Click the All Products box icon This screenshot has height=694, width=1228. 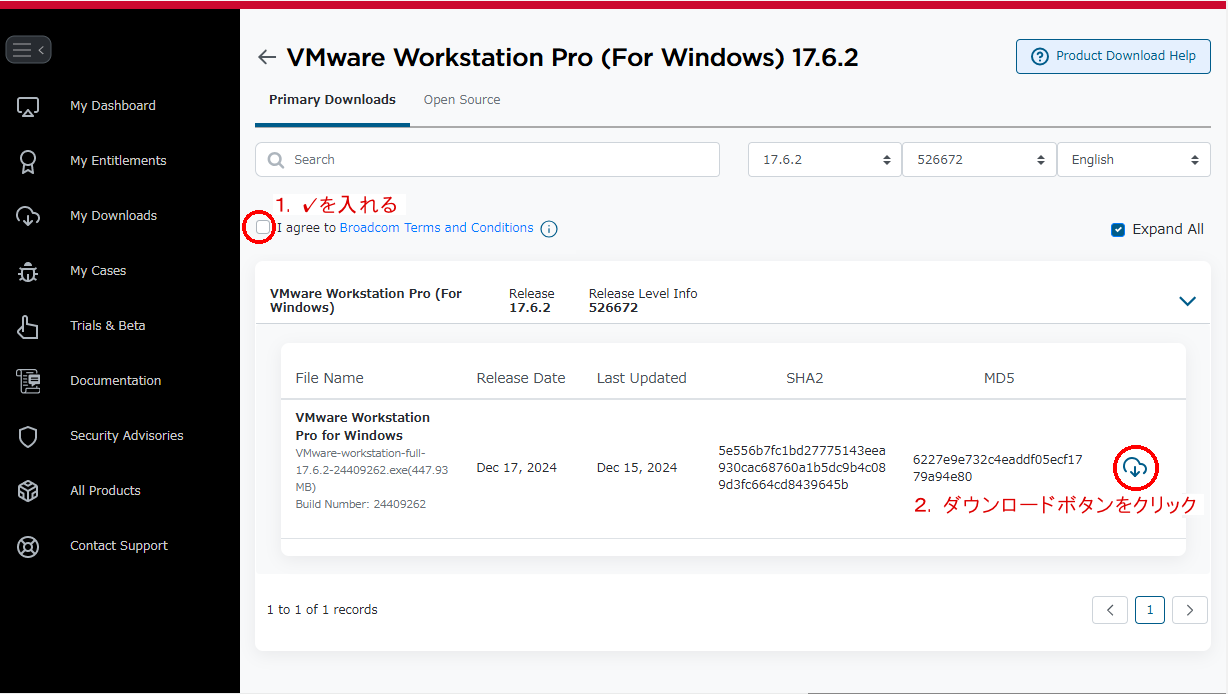coord(28,491)
